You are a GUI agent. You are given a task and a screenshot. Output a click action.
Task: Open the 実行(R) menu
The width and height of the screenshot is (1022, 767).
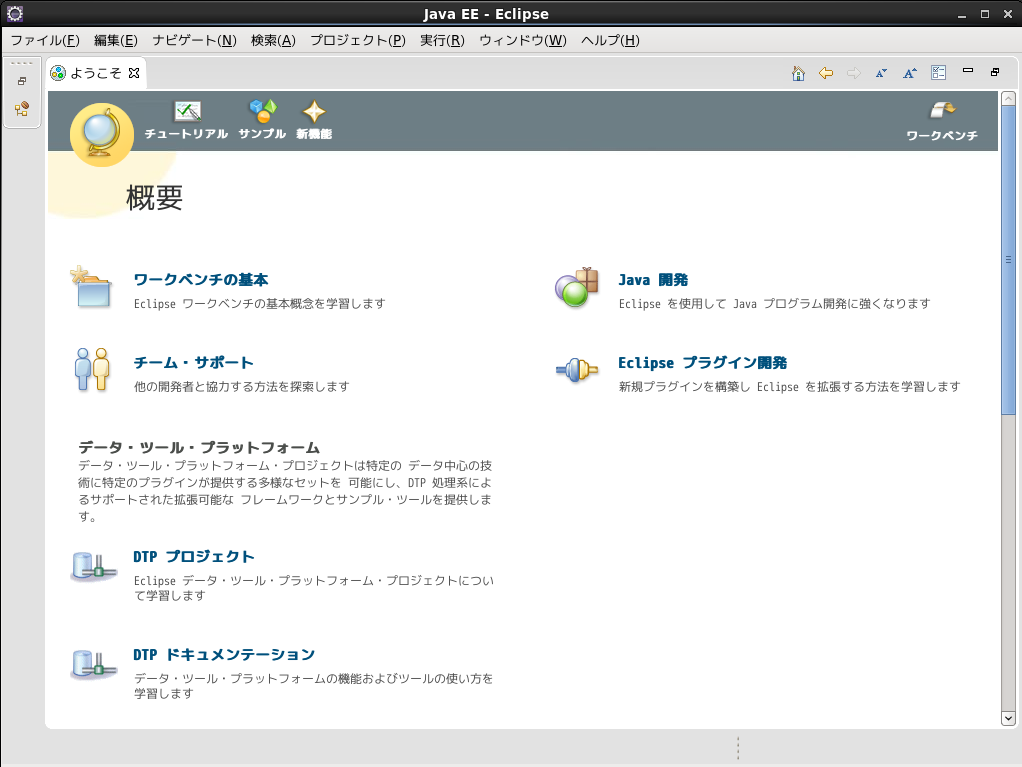click(442, 40)
